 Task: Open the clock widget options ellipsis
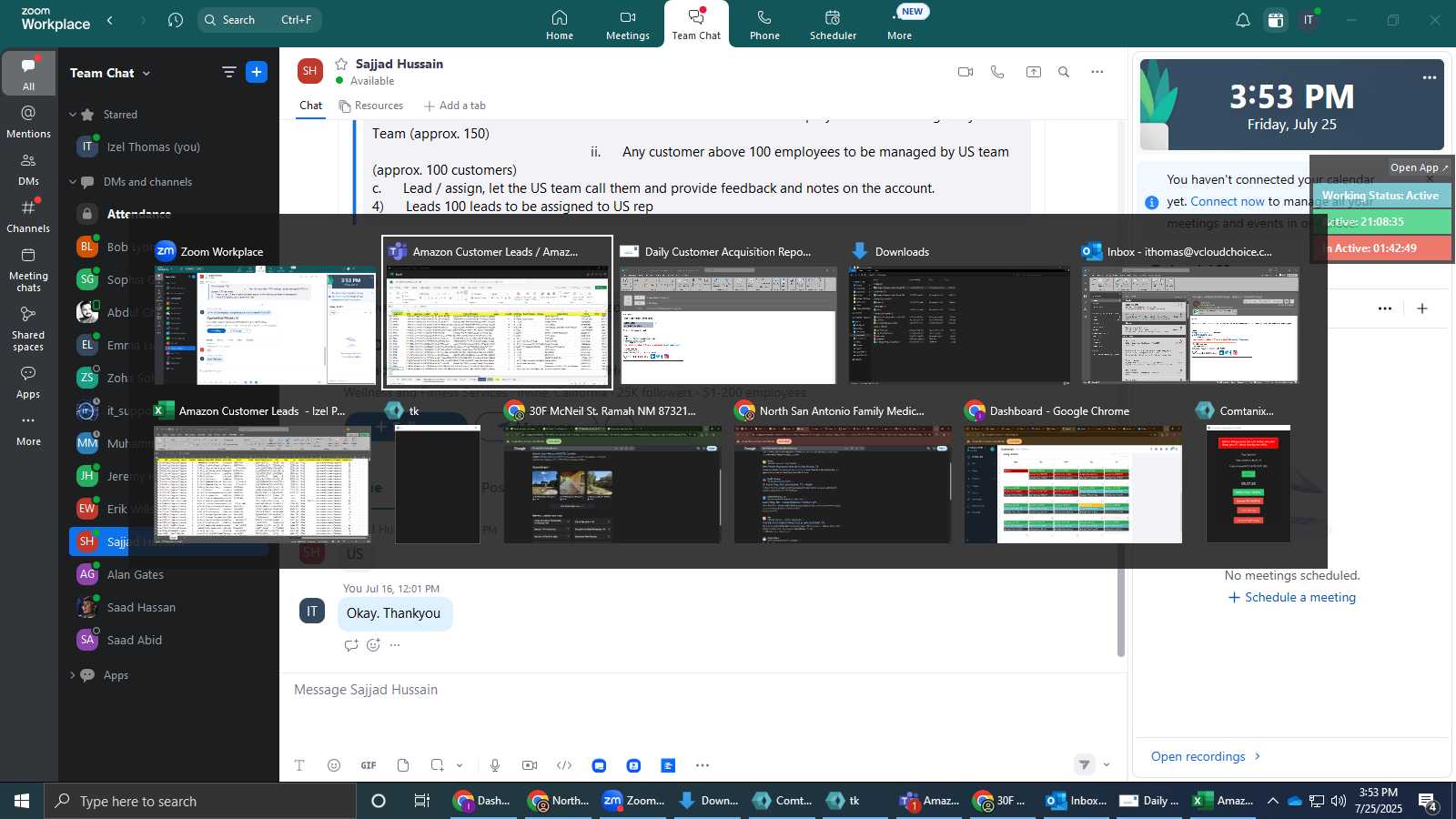(1430, 77)
